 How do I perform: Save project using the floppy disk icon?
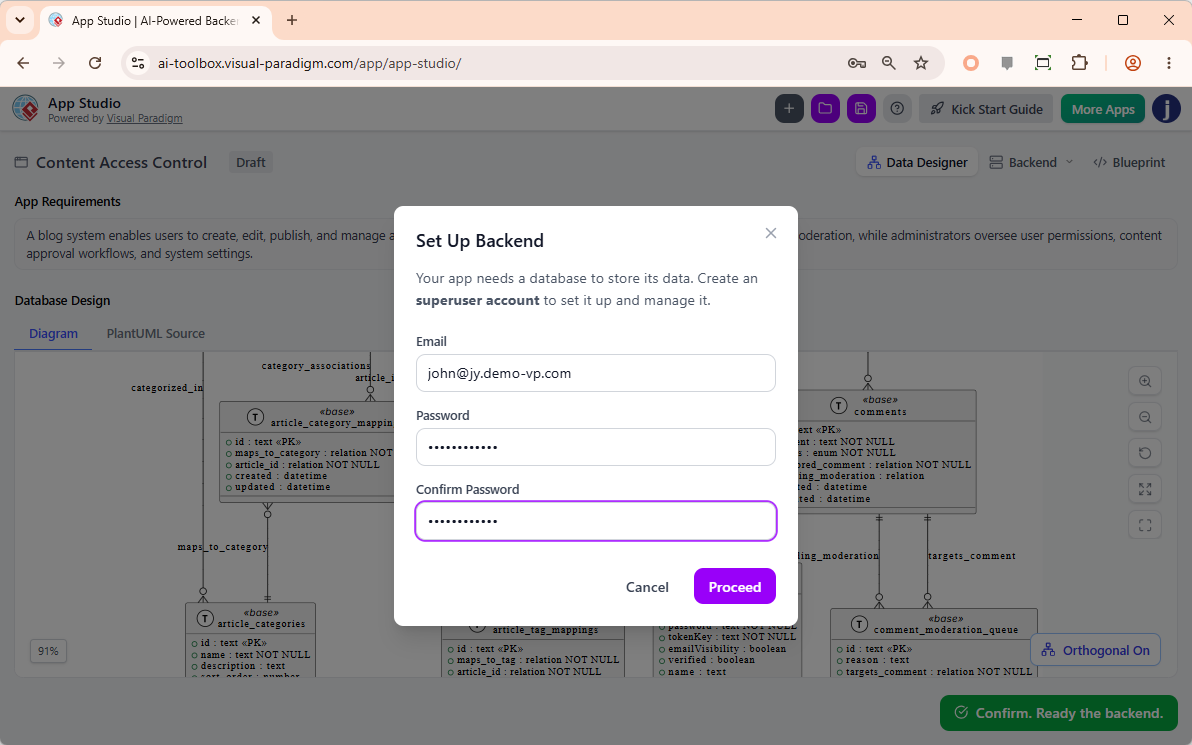coord(861,109)
